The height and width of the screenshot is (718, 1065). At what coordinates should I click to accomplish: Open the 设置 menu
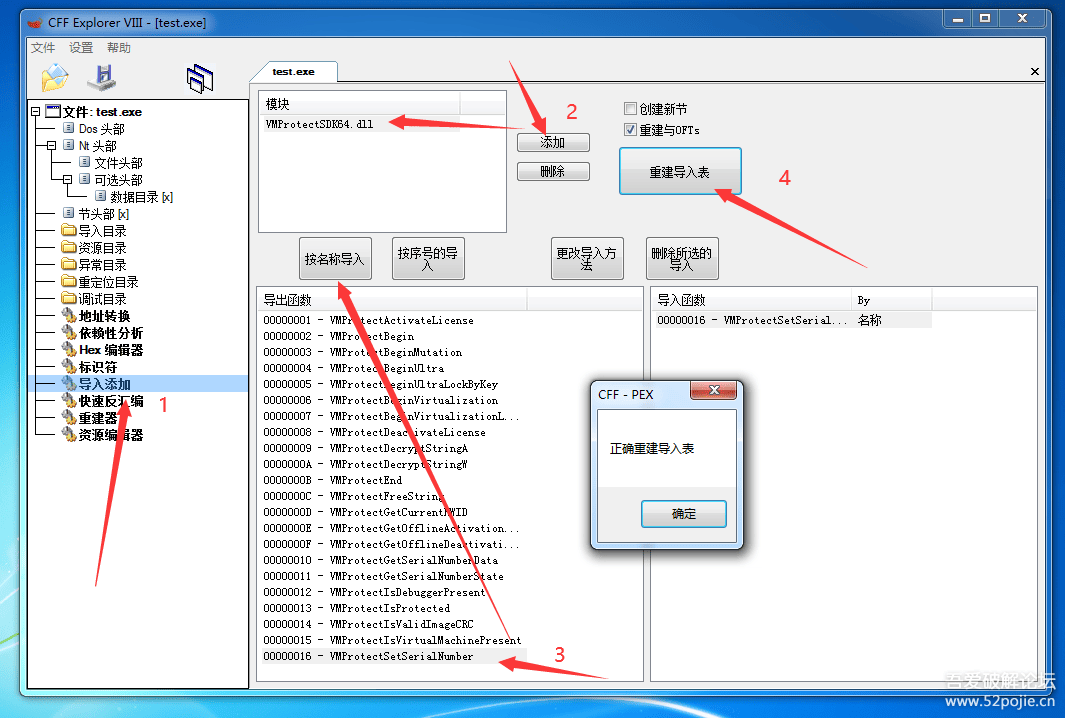click(x=81, y=48)
